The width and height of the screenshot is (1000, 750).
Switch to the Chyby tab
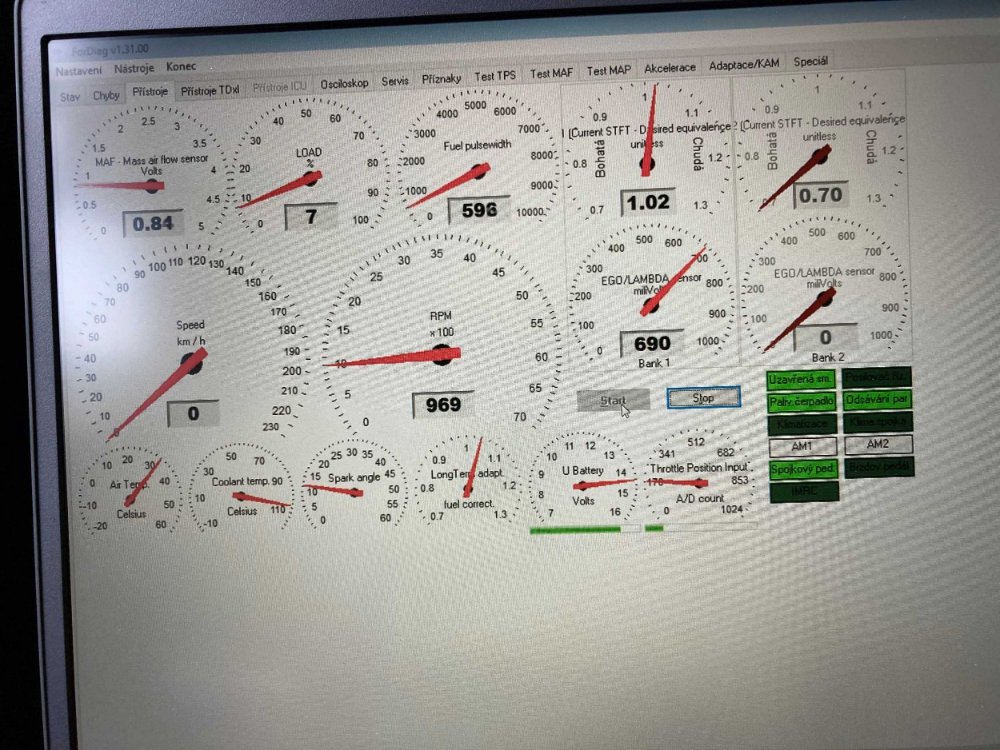[x=106, y=95]
